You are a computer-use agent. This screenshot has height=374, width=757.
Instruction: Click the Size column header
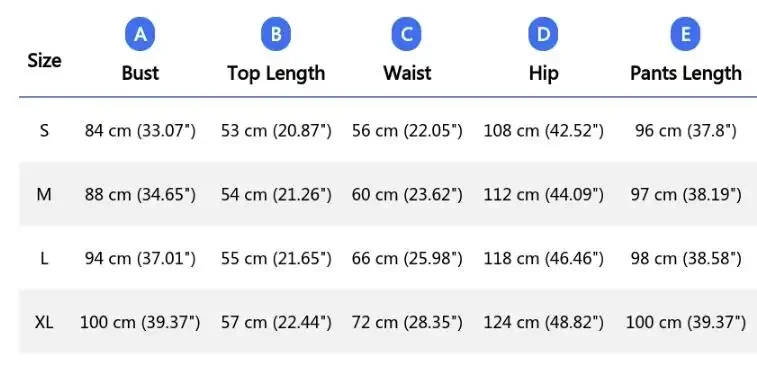pos(44,61)
